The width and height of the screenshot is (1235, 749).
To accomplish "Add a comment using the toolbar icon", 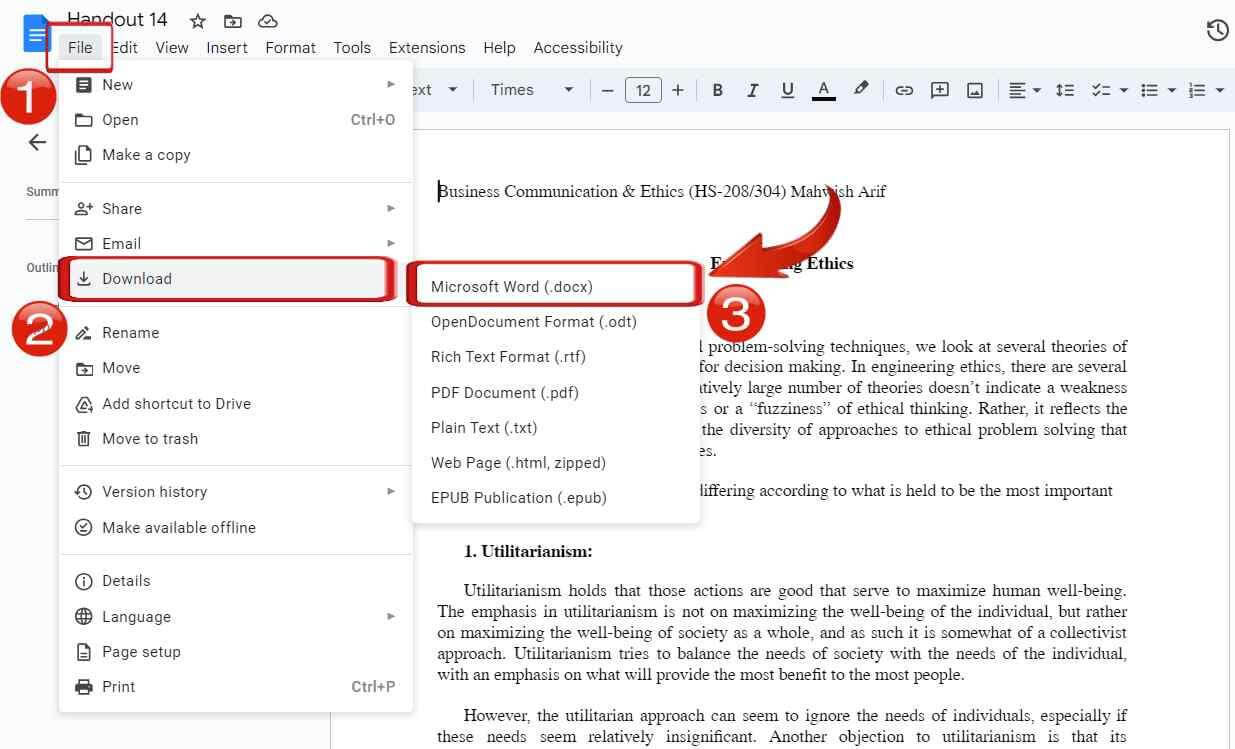I will pyautogui.click(x=939, y=89).
